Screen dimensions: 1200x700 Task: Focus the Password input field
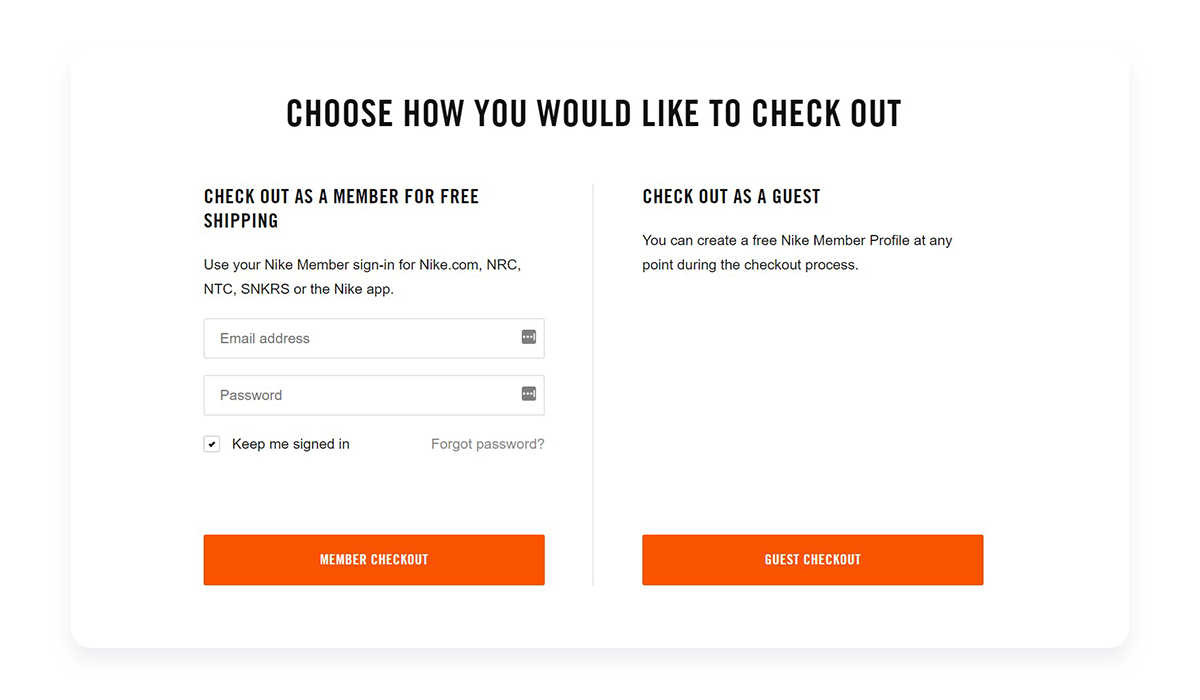[x=374, y=395]
